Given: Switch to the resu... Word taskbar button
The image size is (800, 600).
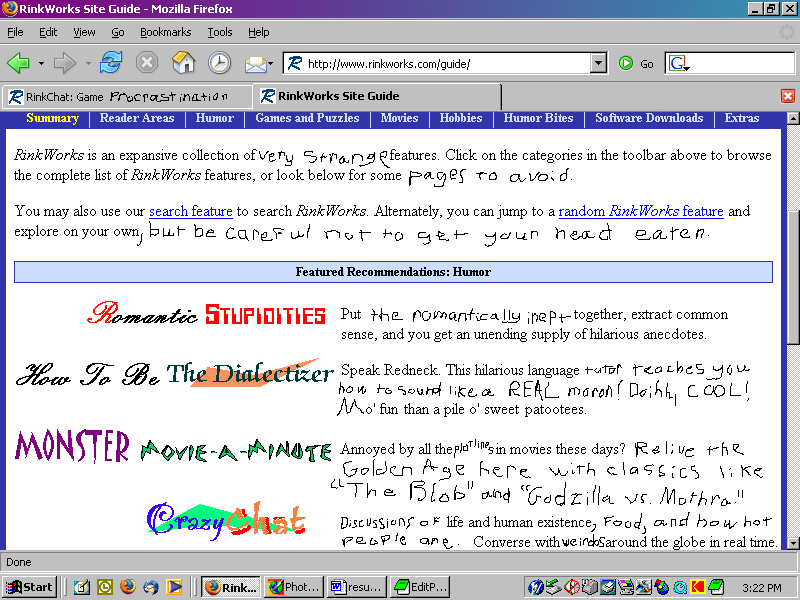Looking at the screenshot, I should point(357,587).
